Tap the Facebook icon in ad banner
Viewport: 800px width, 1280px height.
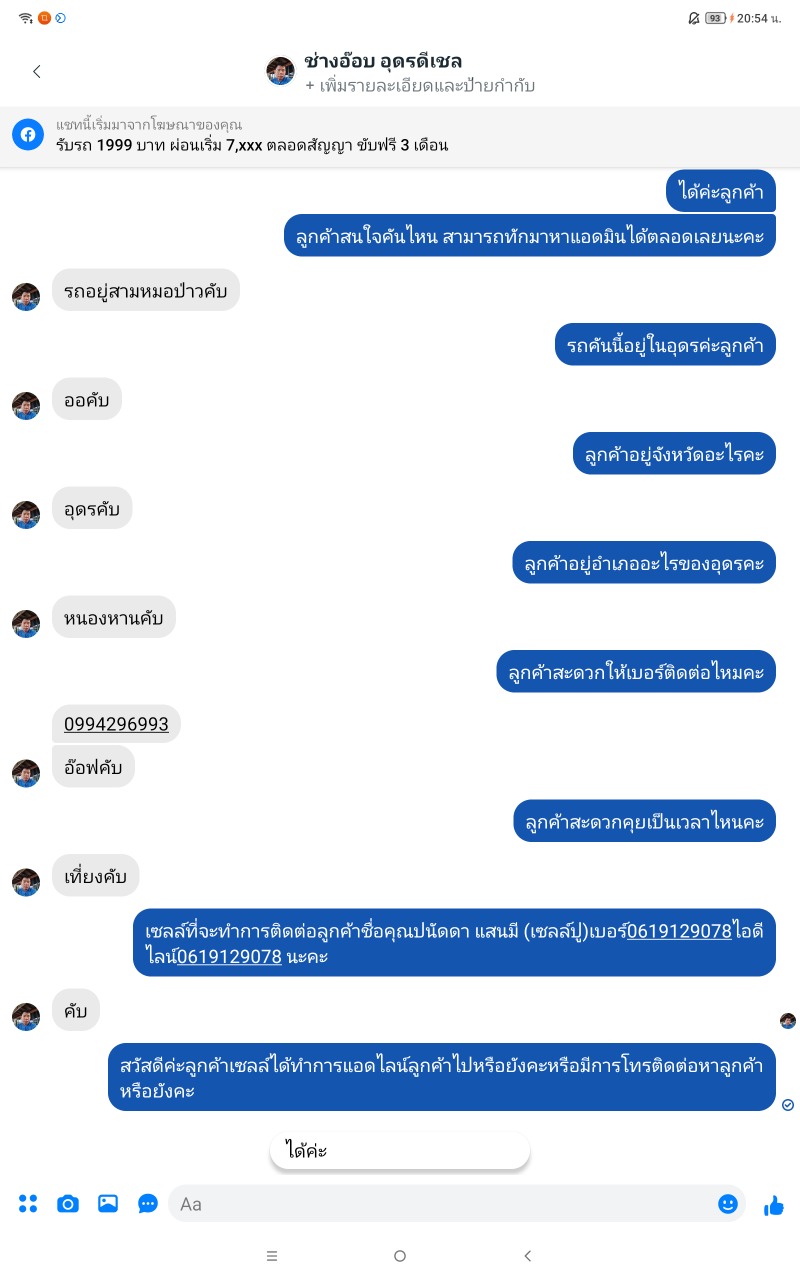[x=28, y=135]
